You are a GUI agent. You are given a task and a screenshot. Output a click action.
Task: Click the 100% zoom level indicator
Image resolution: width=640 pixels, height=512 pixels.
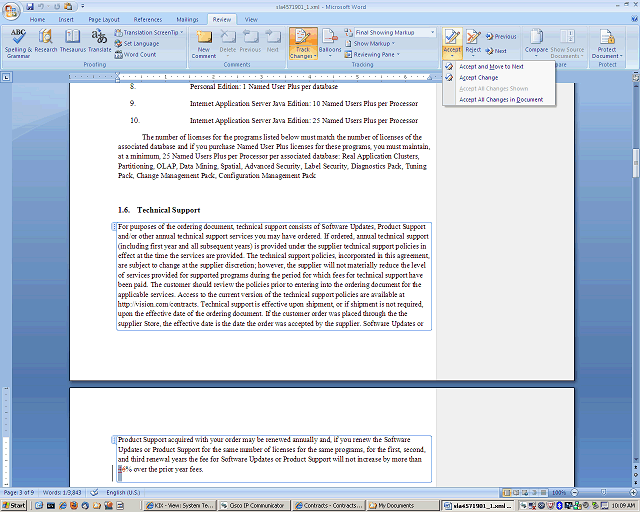pyautogui.click(x=559, y=492)
